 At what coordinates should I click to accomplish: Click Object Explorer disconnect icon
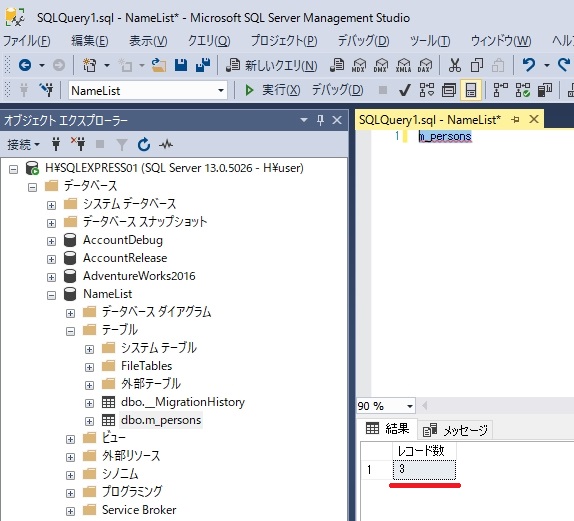(78, 144)
